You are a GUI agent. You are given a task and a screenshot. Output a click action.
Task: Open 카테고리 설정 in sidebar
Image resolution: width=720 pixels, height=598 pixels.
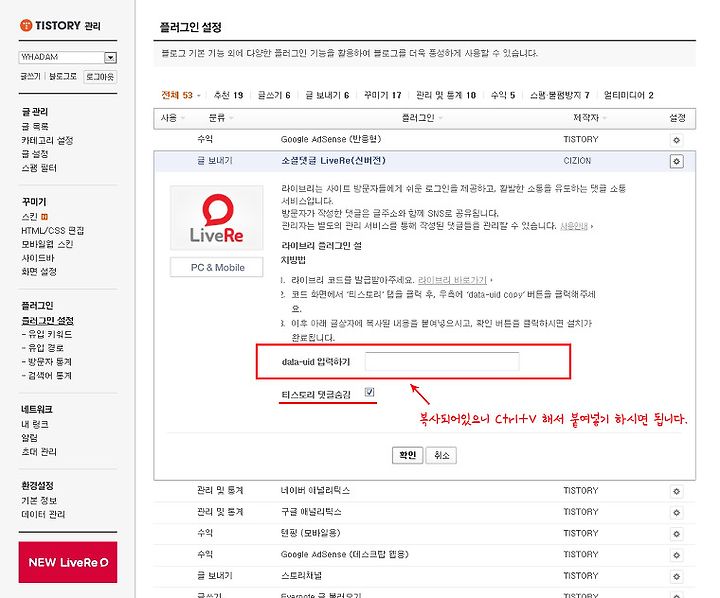pyautogui.click(x=47, y=140)
